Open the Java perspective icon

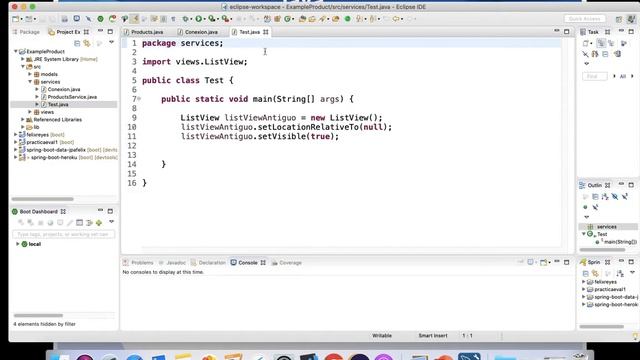tap(619, 19)
